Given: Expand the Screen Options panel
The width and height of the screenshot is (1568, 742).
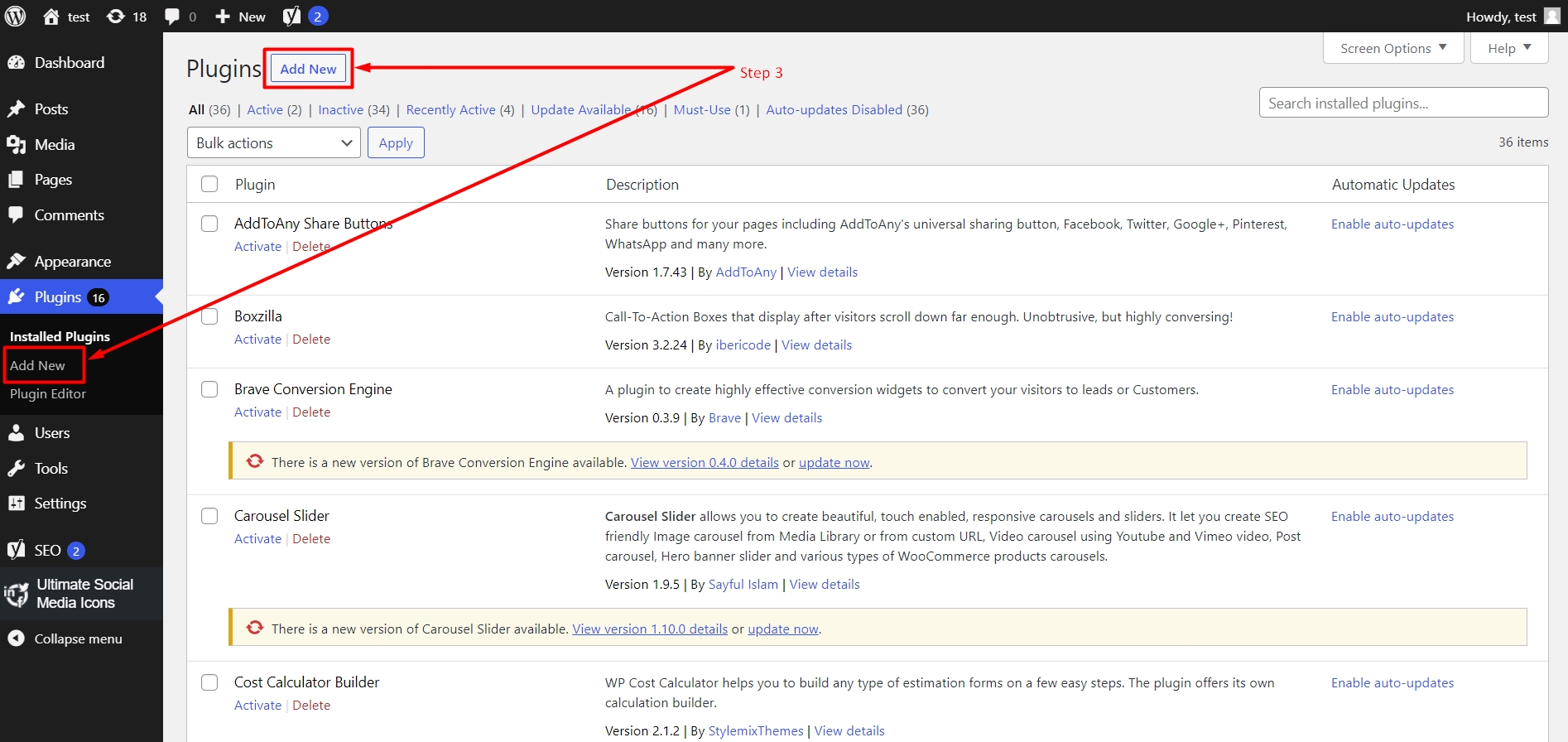Looking at the screenshot, I should (1393, 48).
